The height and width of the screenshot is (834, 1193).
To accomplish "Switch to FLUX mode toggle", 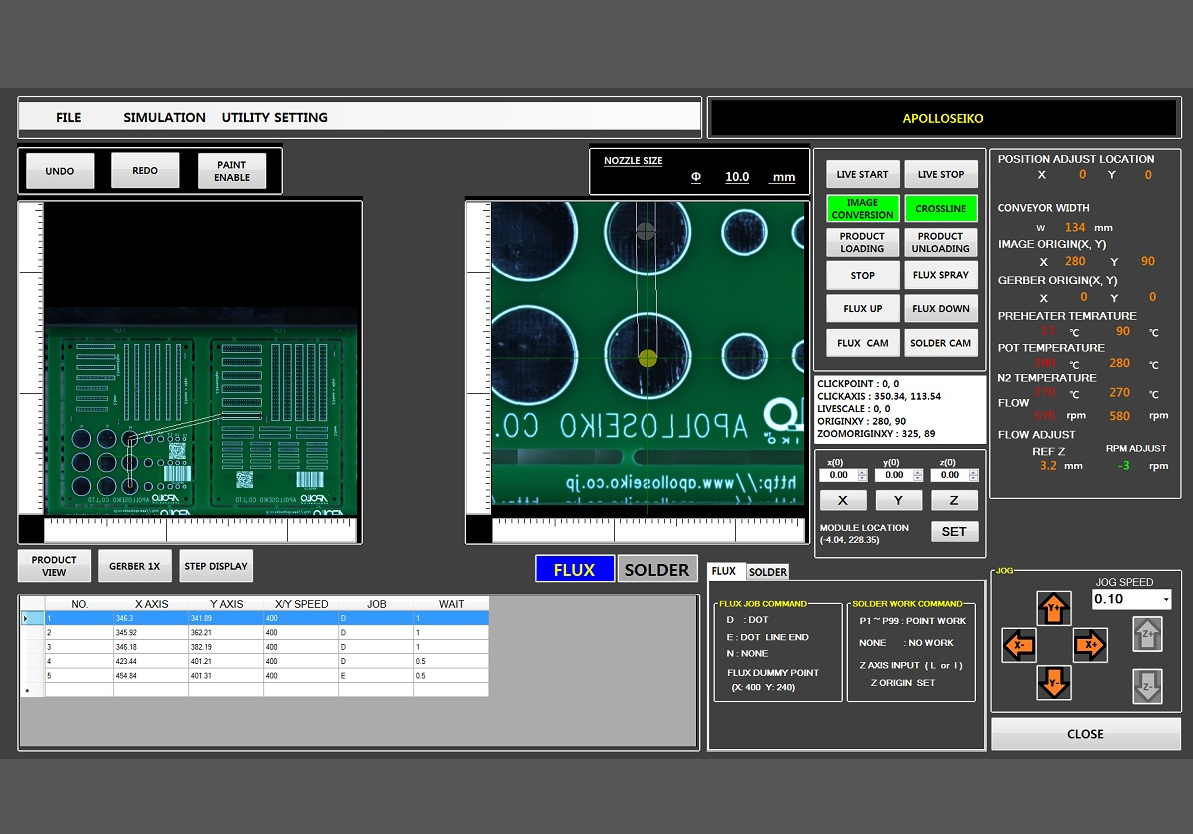I will 574,569.
